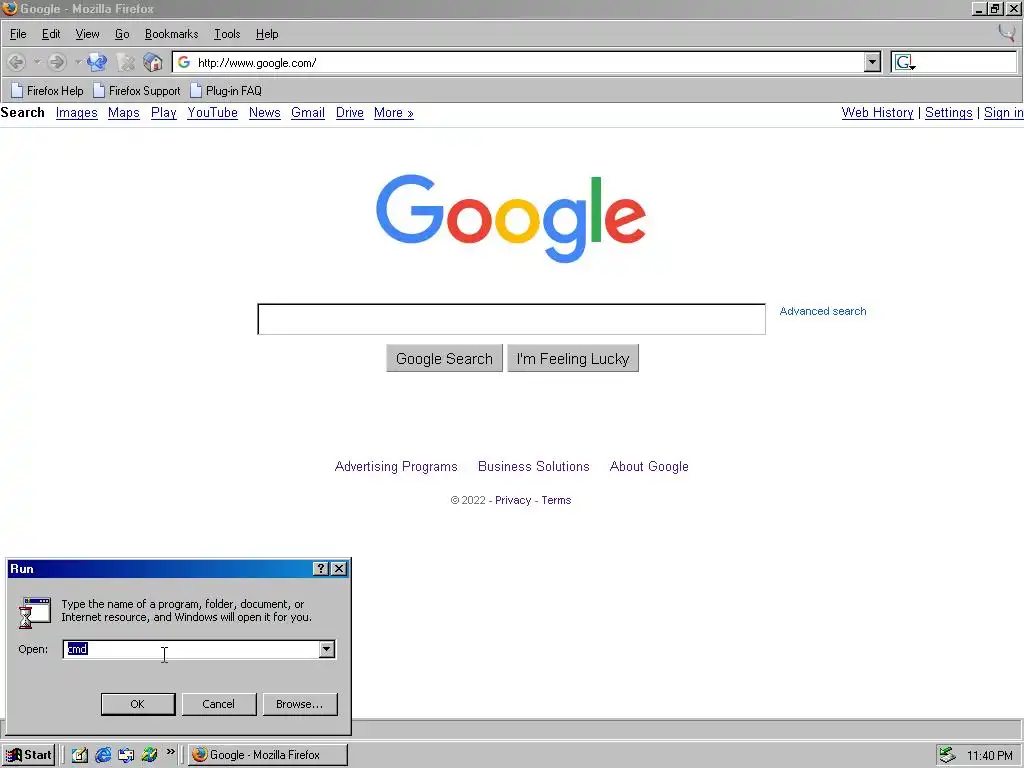
Task: Expand the More » link
Action: pos(394,113)
